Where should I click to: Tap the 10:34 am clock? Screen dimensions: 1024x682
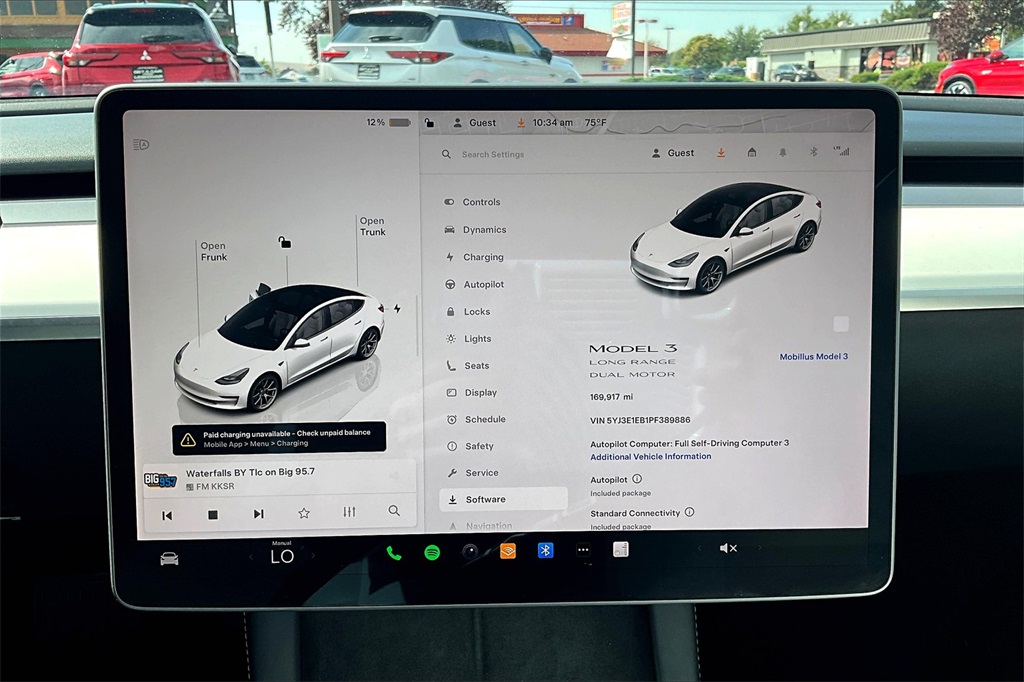coord(552,122)
